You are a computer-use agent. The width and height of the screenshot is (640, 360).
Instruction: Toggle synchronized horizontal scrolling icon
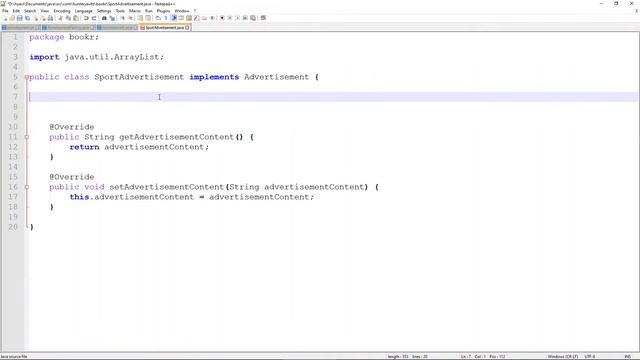click(148, 18)
